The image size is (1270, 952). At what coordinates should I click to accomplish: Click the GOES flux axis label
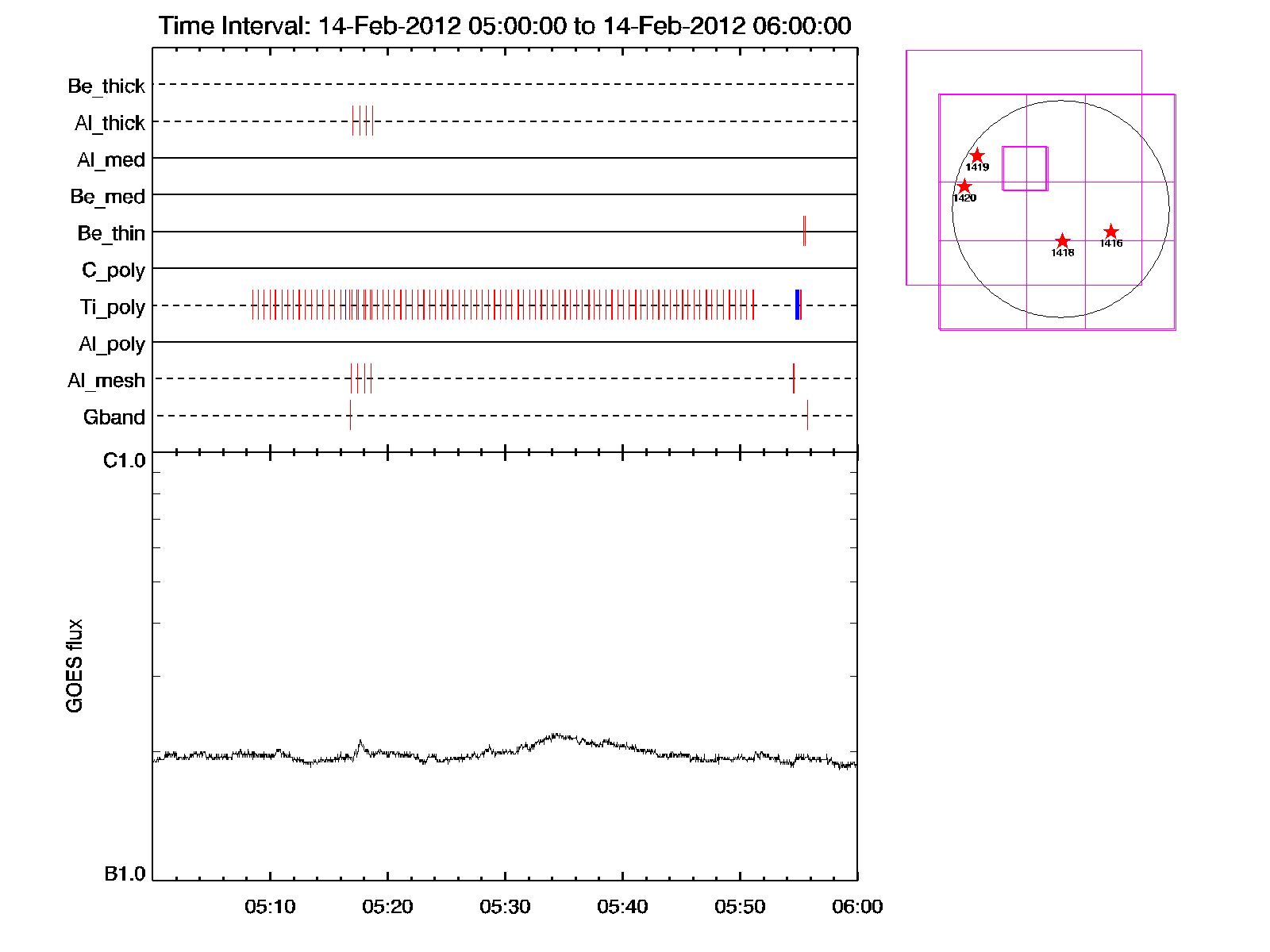(75, 666)
